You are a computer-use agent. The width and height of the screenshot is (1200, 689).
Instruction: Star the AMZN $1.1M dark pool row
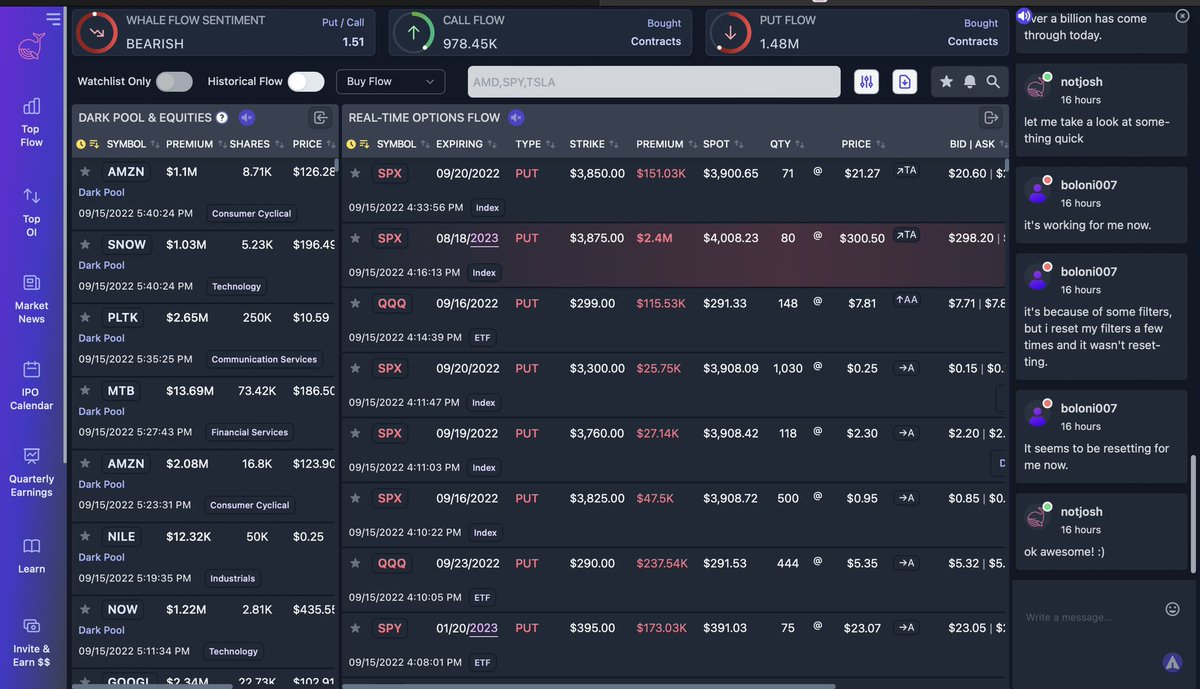(86, 172)
